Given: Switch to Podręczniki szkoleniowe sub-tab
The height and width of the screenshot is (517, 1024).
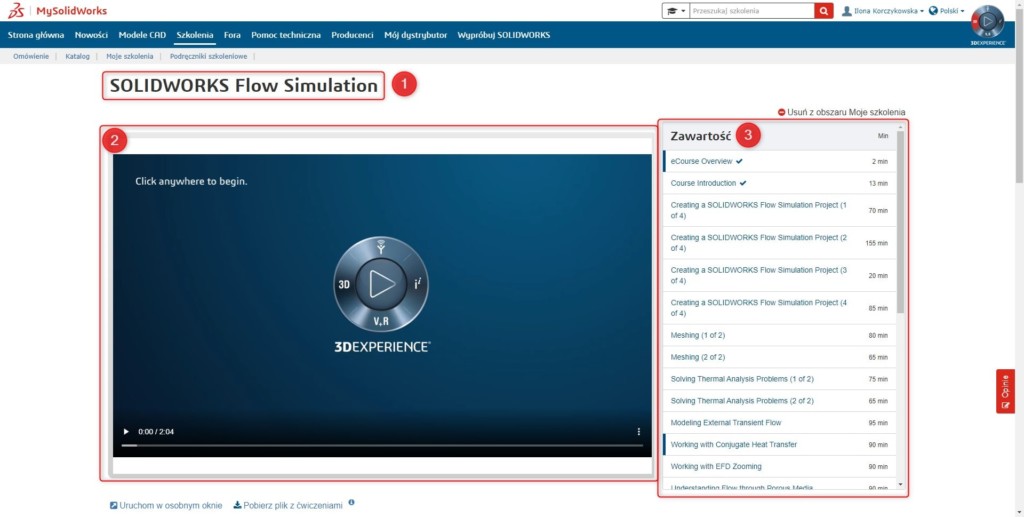Looking at the screenshot, I should click(208, 57).
